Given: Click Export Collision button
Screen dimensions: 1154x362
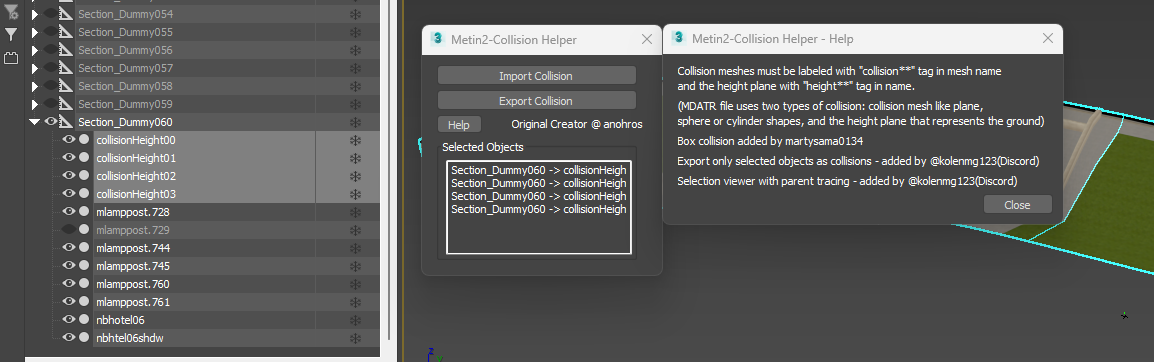Looking at the screenshot, I should click(537, 101).
